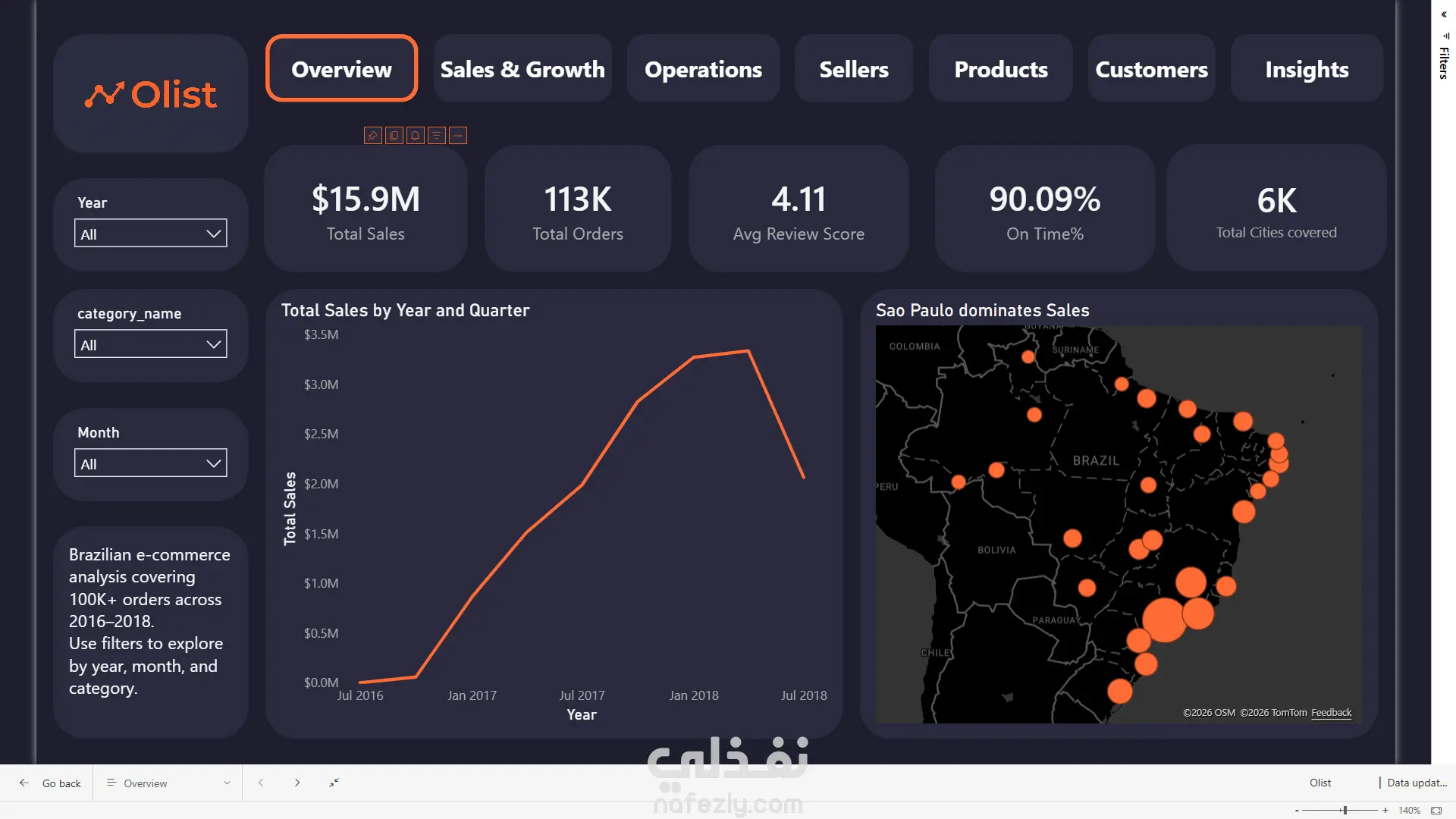Click the zoom in plus button
The image size is (1456, 819).
[x=1385, y=811]
